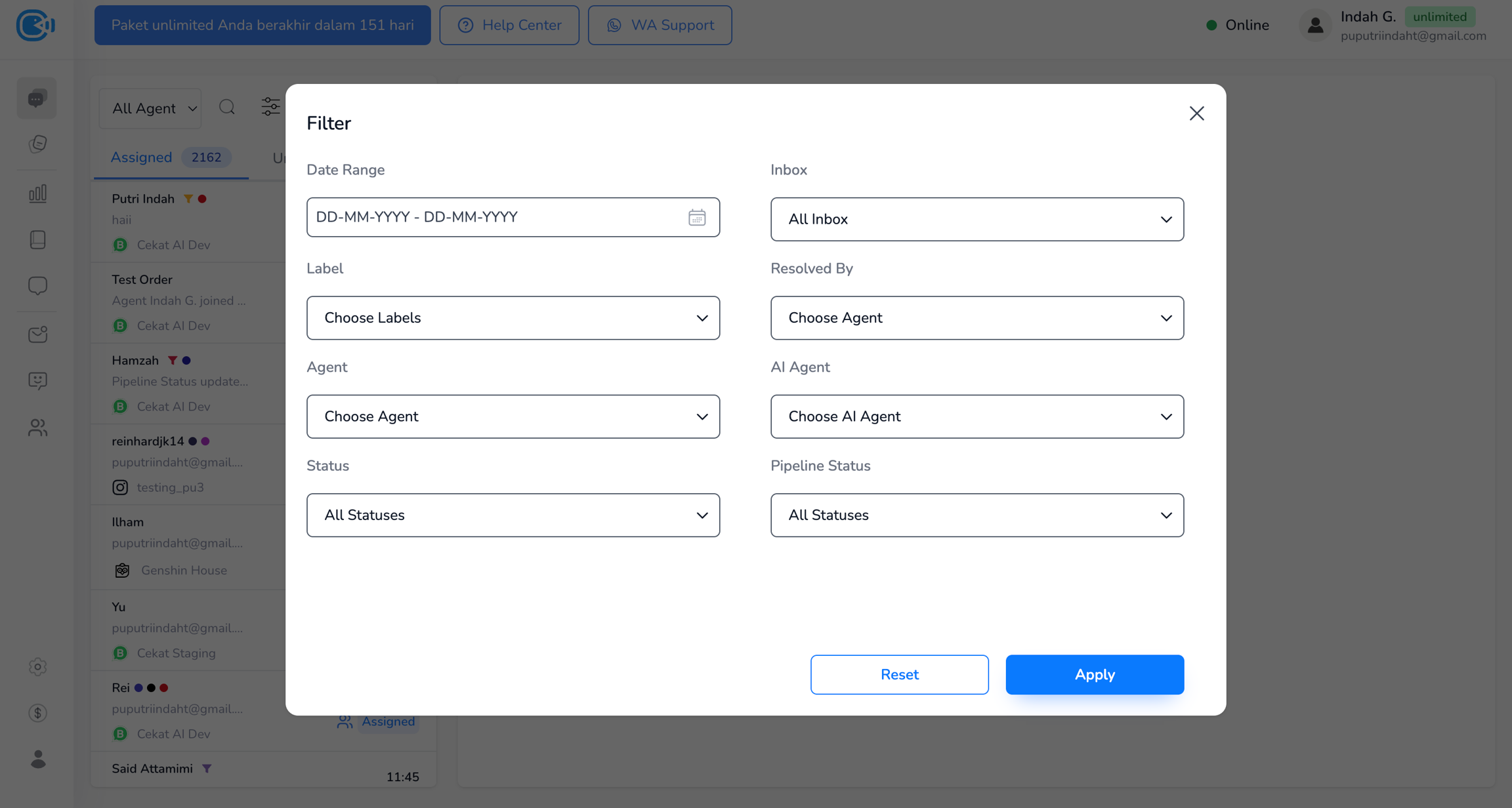Click the filter sliders icon
The width and height of the screenshot is (1512, 808).
[270, 107]
